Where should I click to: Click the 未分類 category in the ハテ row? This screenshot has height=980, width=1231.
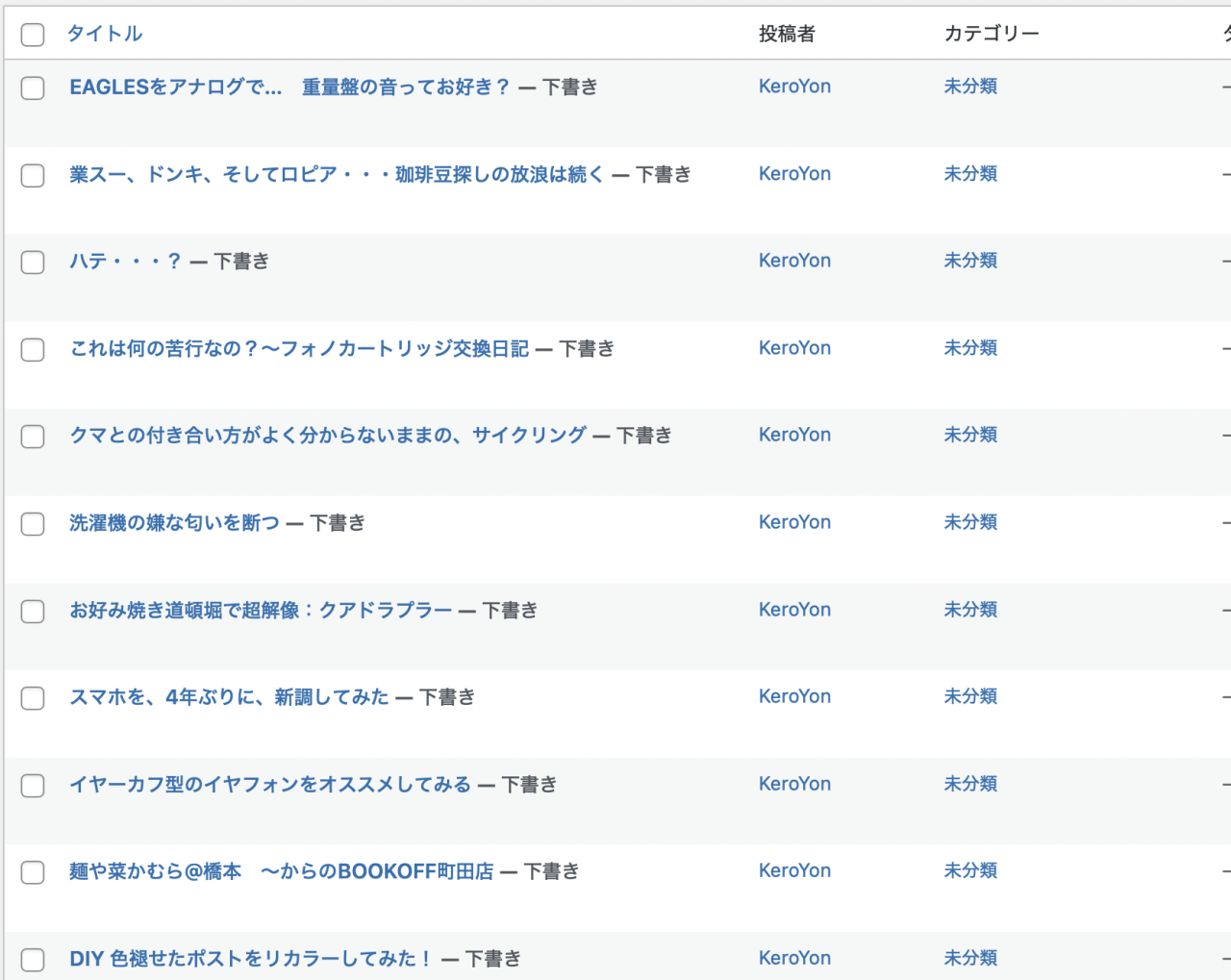970,261
